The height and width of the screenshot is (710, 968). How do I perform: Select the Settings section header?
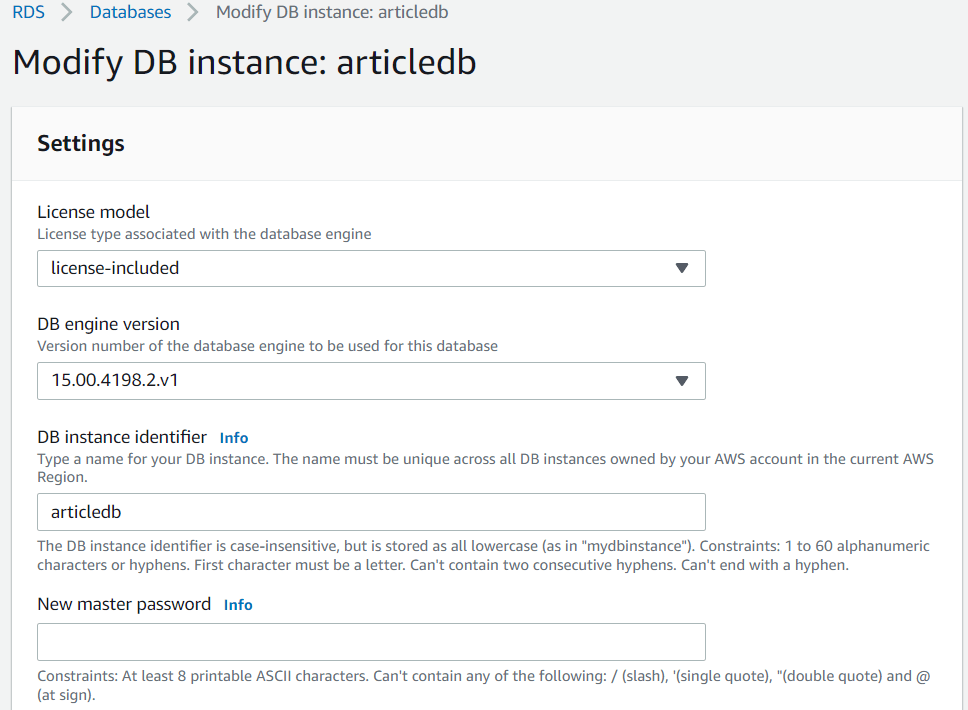[x=81, y=143]
